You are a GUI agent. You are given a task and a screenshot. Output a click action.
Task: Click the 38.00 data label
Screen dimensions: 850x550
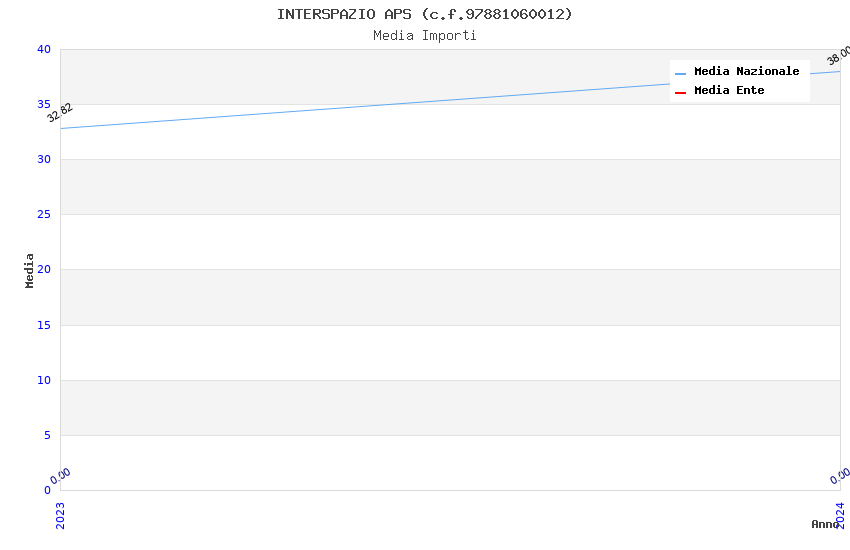click(839, 55)
